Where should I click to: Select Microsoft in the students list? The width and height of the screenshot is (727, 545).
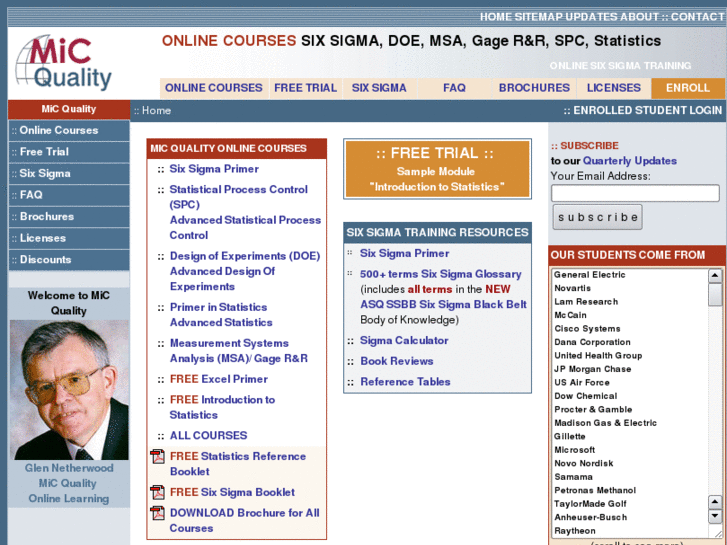[574, 449]
